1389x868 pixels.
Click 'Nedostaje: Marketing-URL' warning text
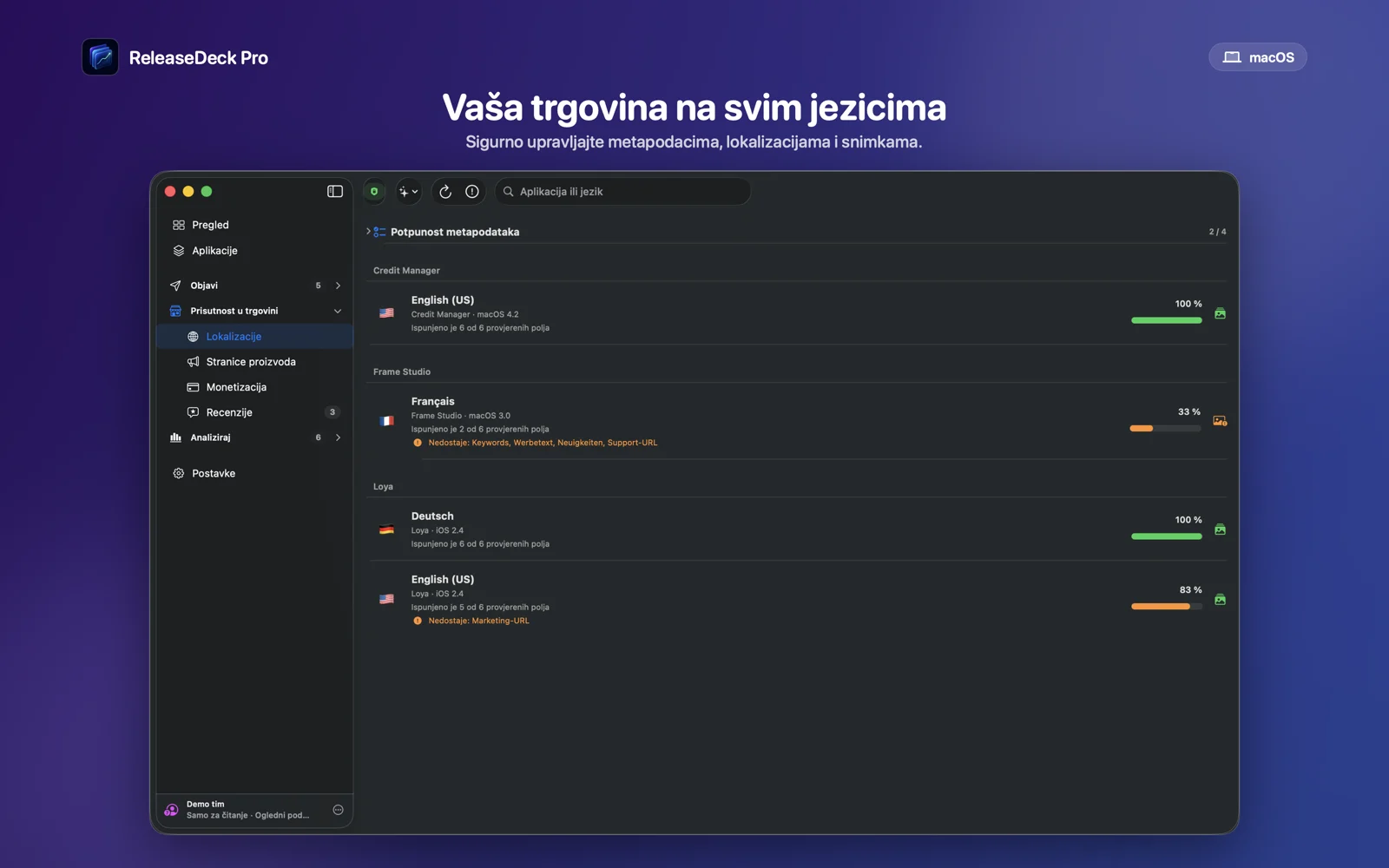pos(478,621)
